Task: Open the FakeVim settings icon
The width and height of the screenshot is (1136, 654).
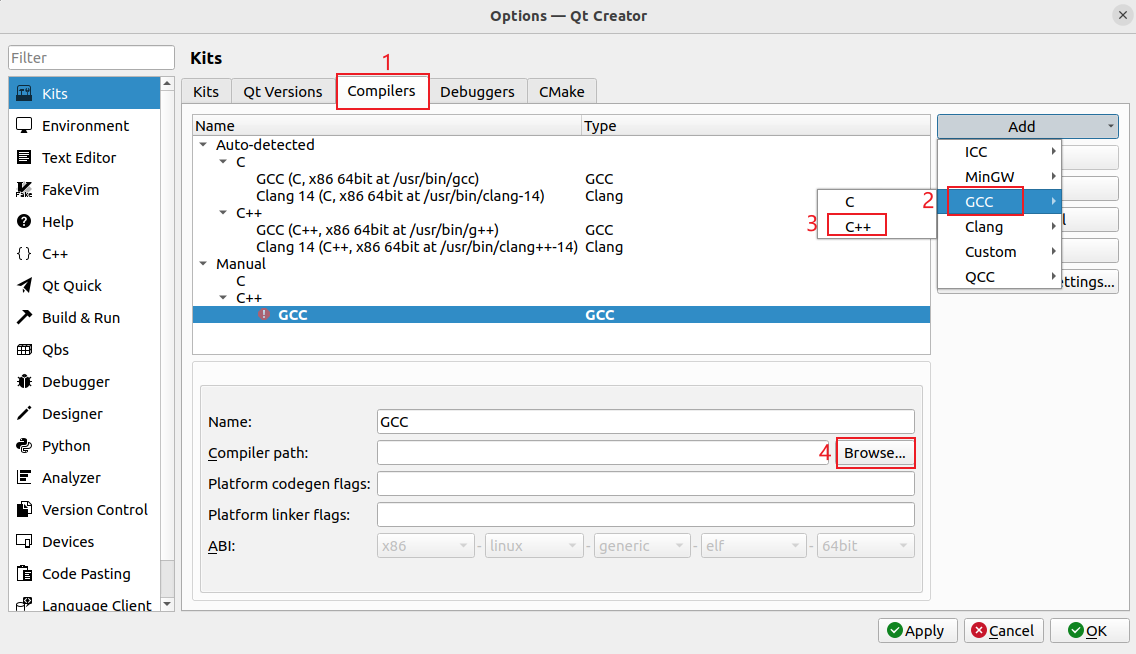Action: point(24,190)
